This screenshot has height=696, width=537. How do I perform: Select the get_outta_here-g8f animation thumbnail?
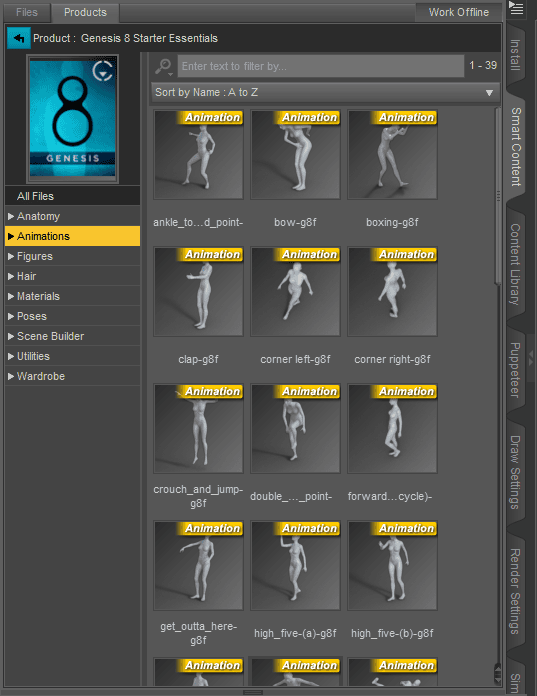click(x=198, y=566)
